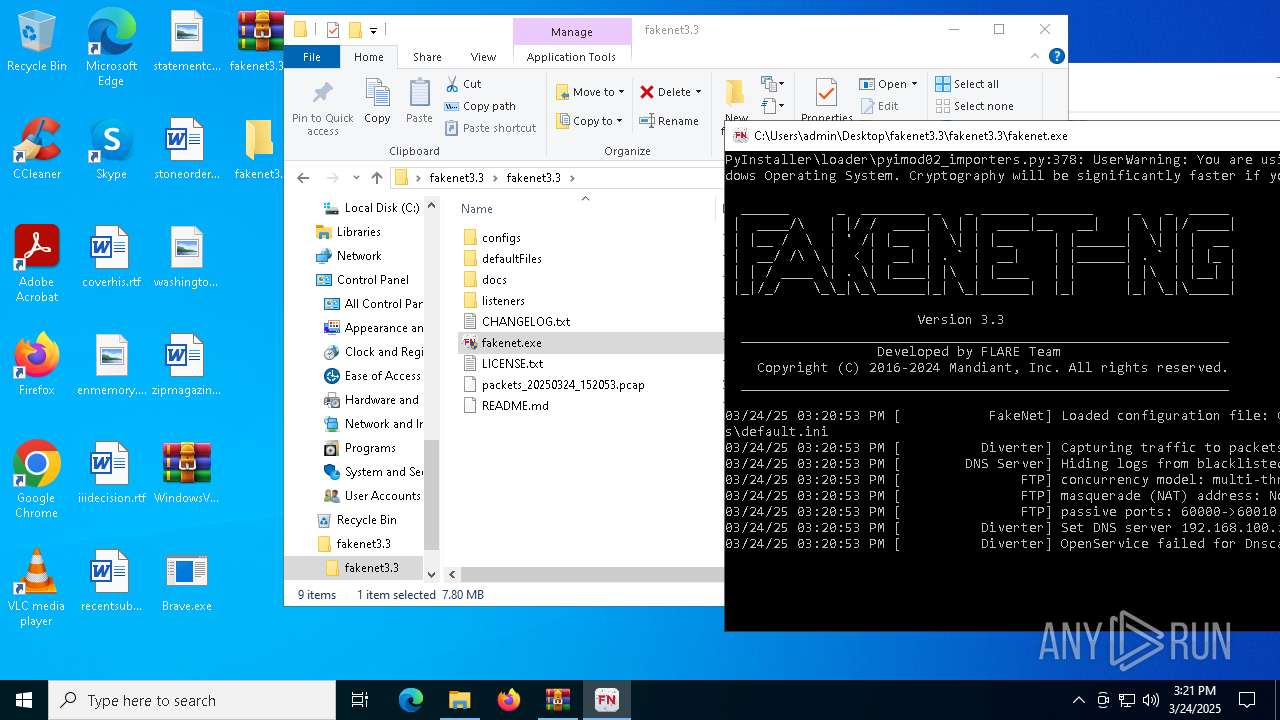This screenshot has width=1280, height=720.
Task: Open Explorer help question mark icon
Action: [1057, 57]
